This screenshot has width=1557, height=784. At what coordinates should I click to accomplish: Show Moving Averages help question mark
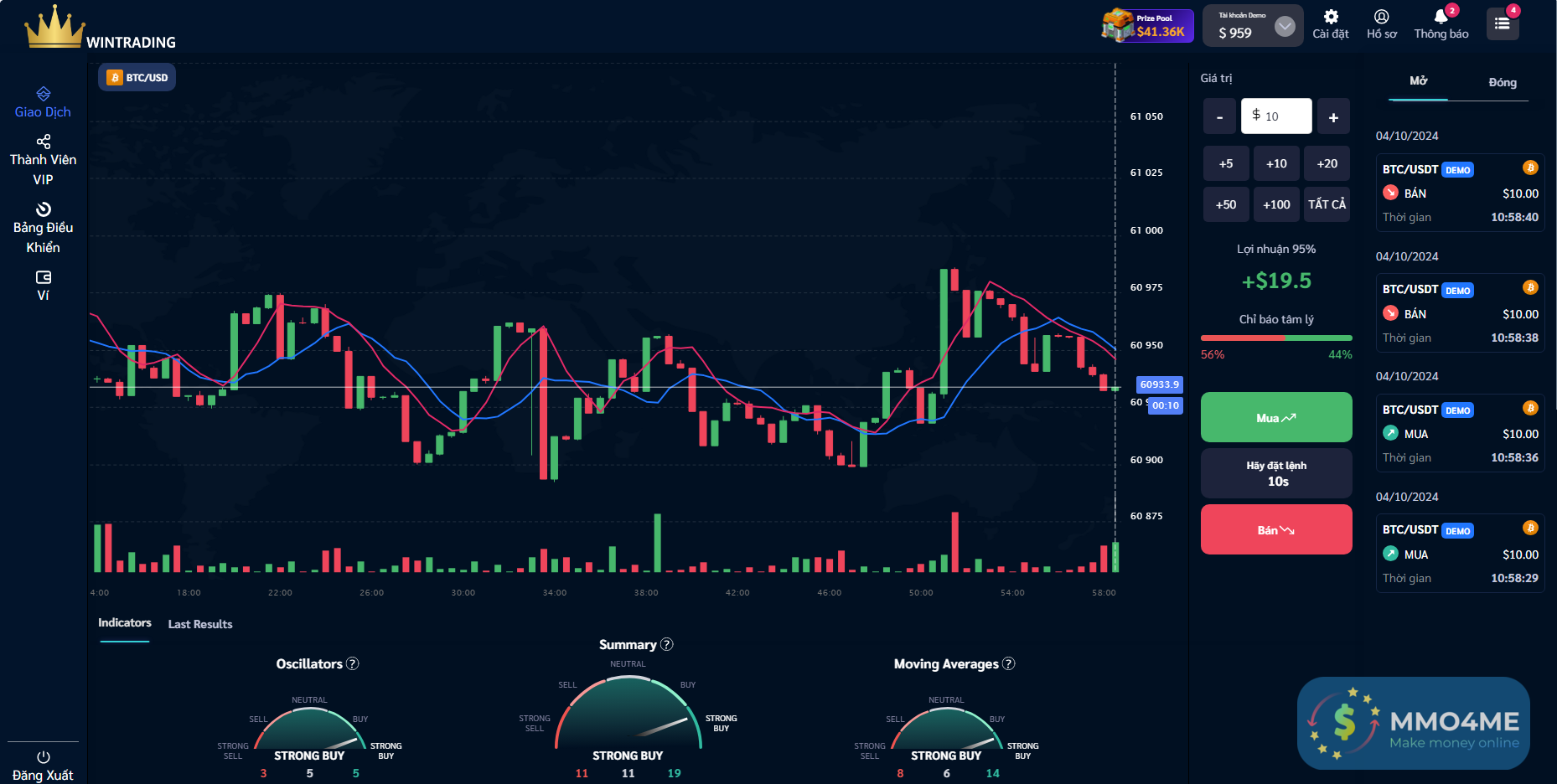1009,663
